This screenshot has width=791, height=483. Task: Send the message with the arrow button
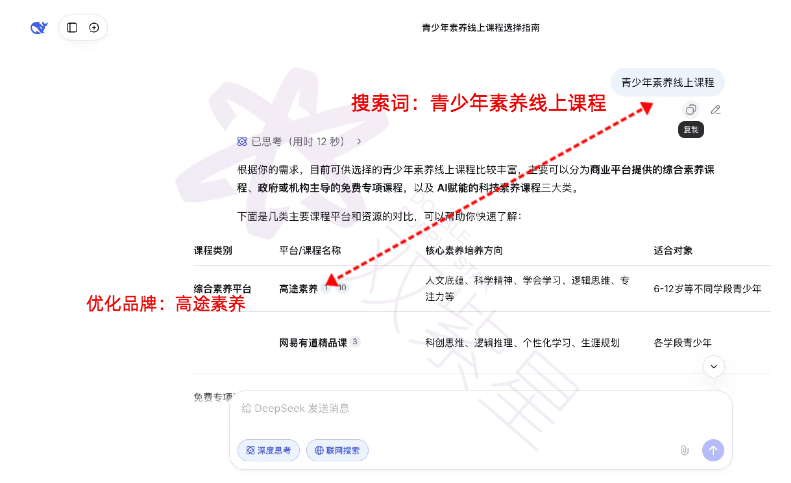(713, 450)
